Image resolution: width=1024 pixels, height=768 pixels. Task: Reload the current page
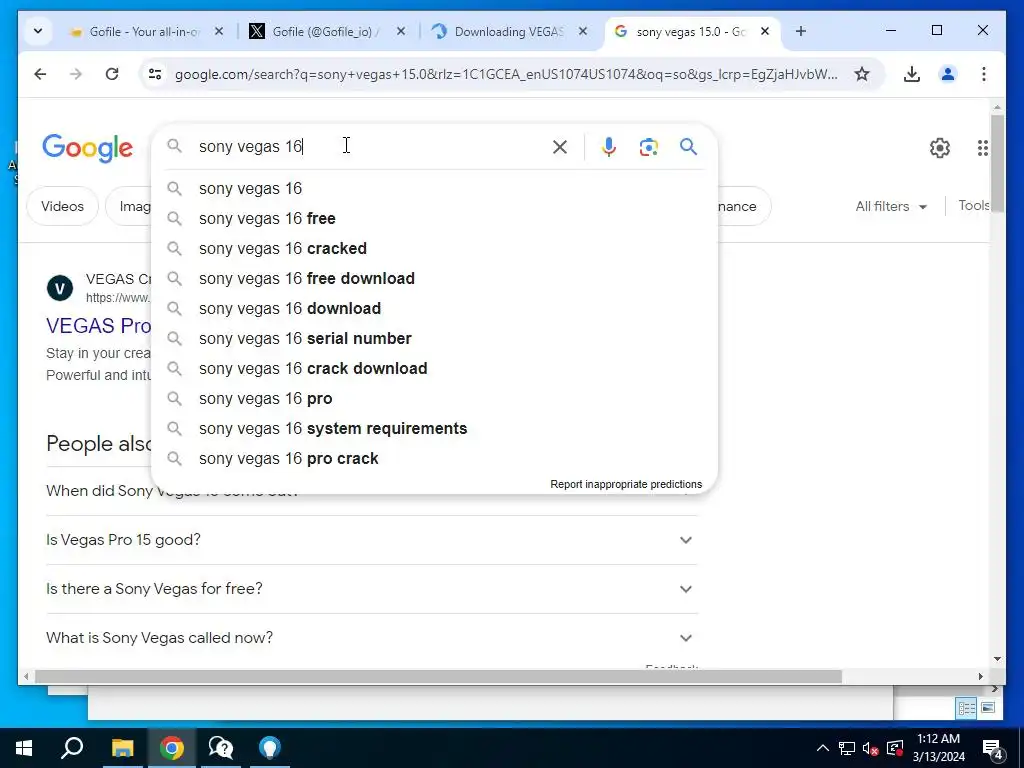pos(112,74)
